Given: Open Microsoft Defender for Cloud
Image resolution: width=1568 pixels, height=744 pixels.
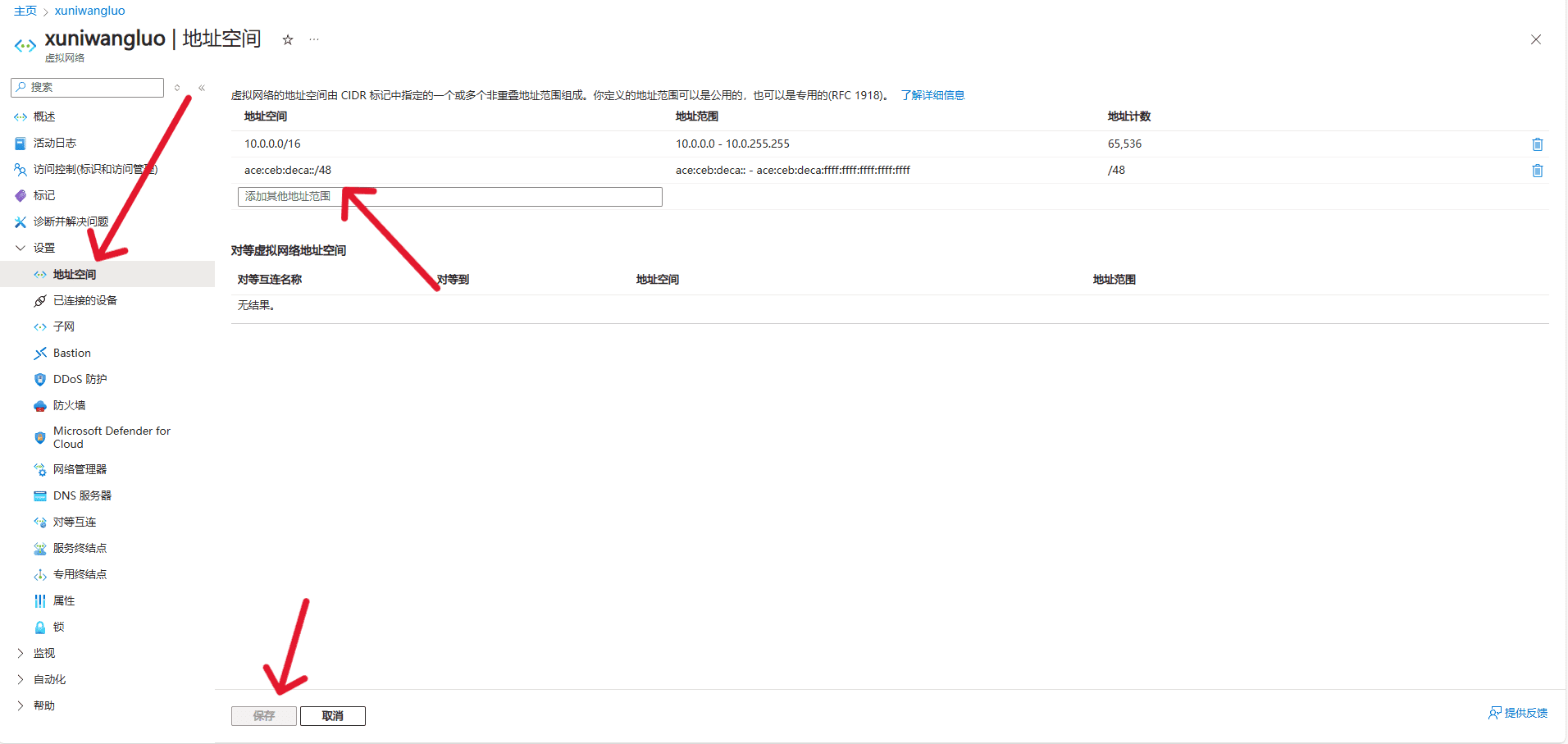Looking at the screenshot, I should [x=112, y=437].
